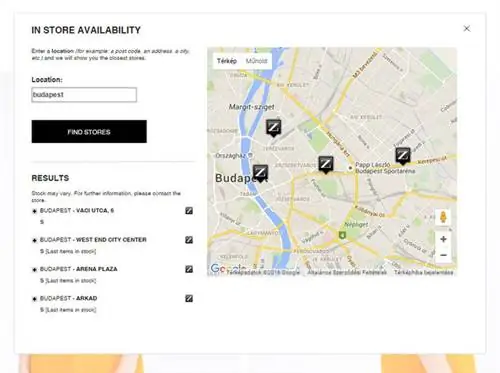Open Budapest - Vaci Utca, 6 store result
Screen dimensions: 500x373
(x=77, y=211)
